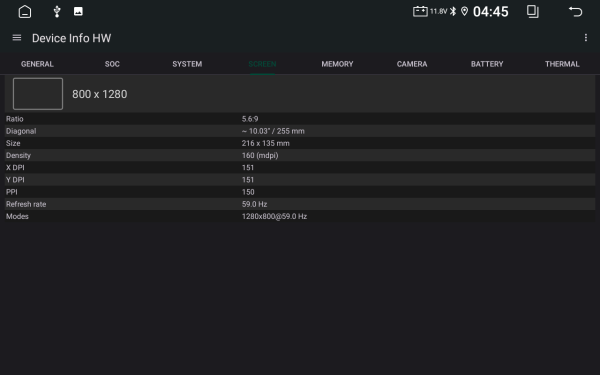Switch to the SYSTEM tab
The height and width of the screenshot is (375, 600).
click(187, 64)
